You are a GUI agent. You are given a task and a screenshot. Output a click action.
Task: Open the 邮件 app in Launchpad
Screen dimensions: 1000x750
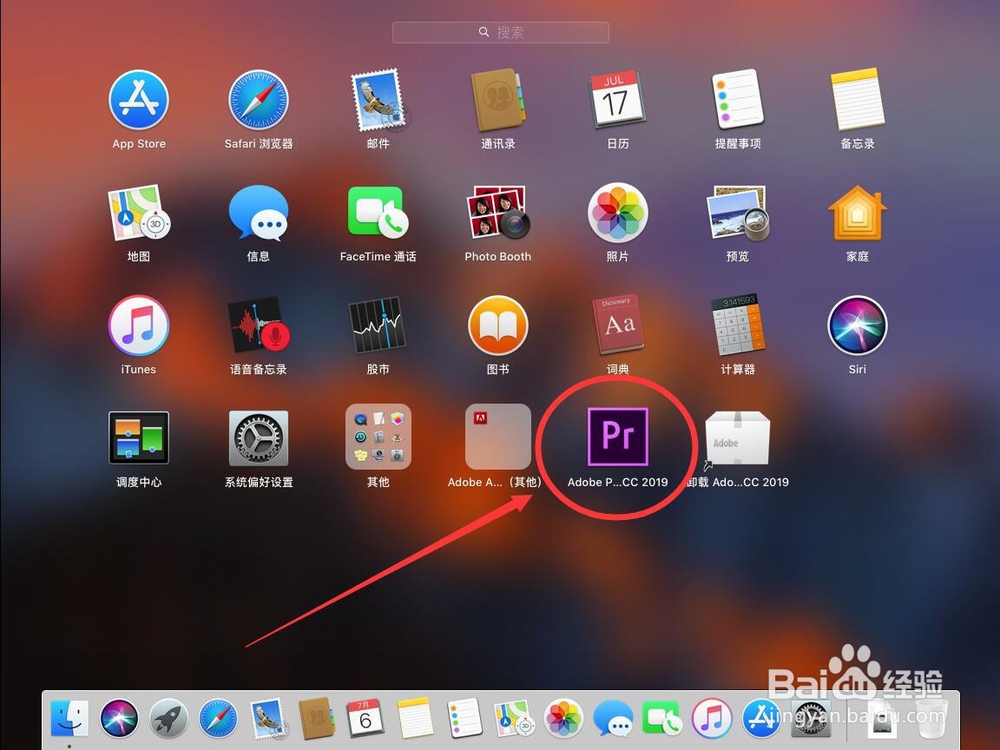pos(378,100)
